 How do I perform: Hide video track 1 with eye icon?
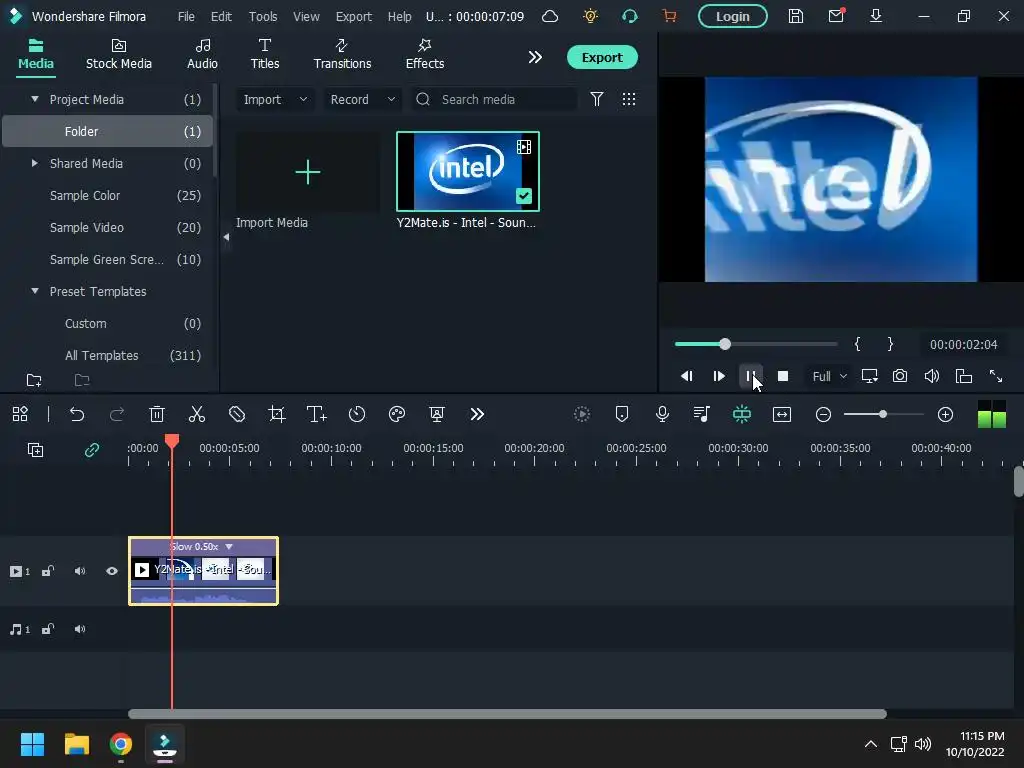pyautogui.click(x=112, y=571)
